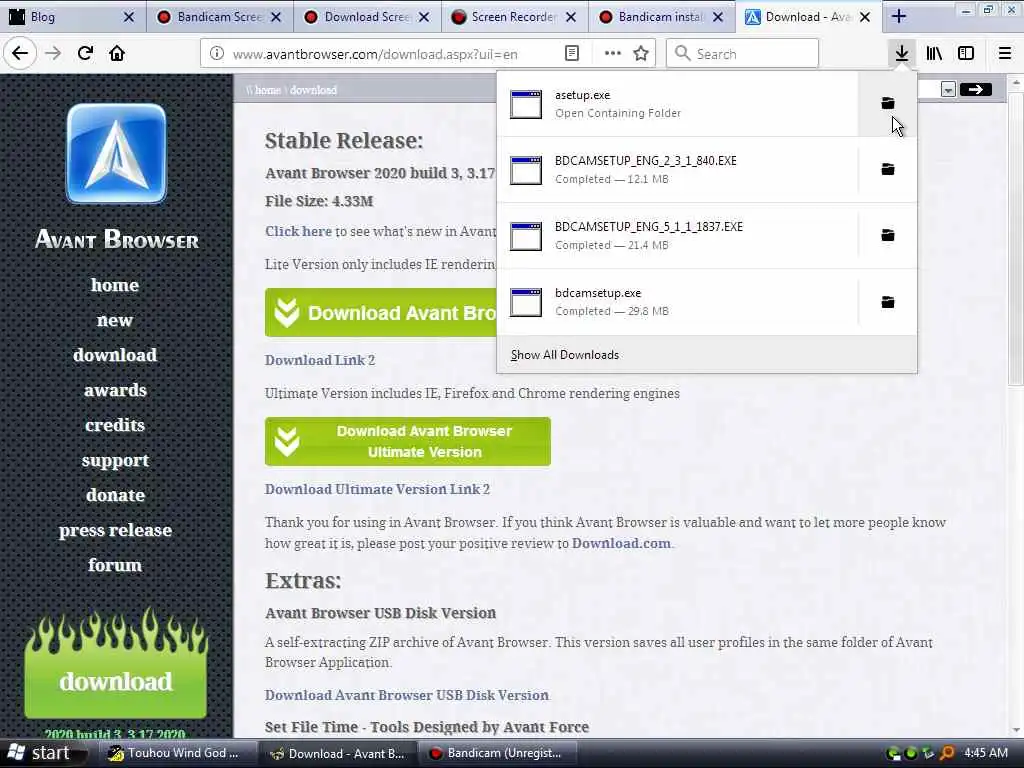Select the BDCAMSETUP_ENG_2_3_1_840.EXE download entry
The width and height of the screenshot is (1024, 768).
[678, 169]
